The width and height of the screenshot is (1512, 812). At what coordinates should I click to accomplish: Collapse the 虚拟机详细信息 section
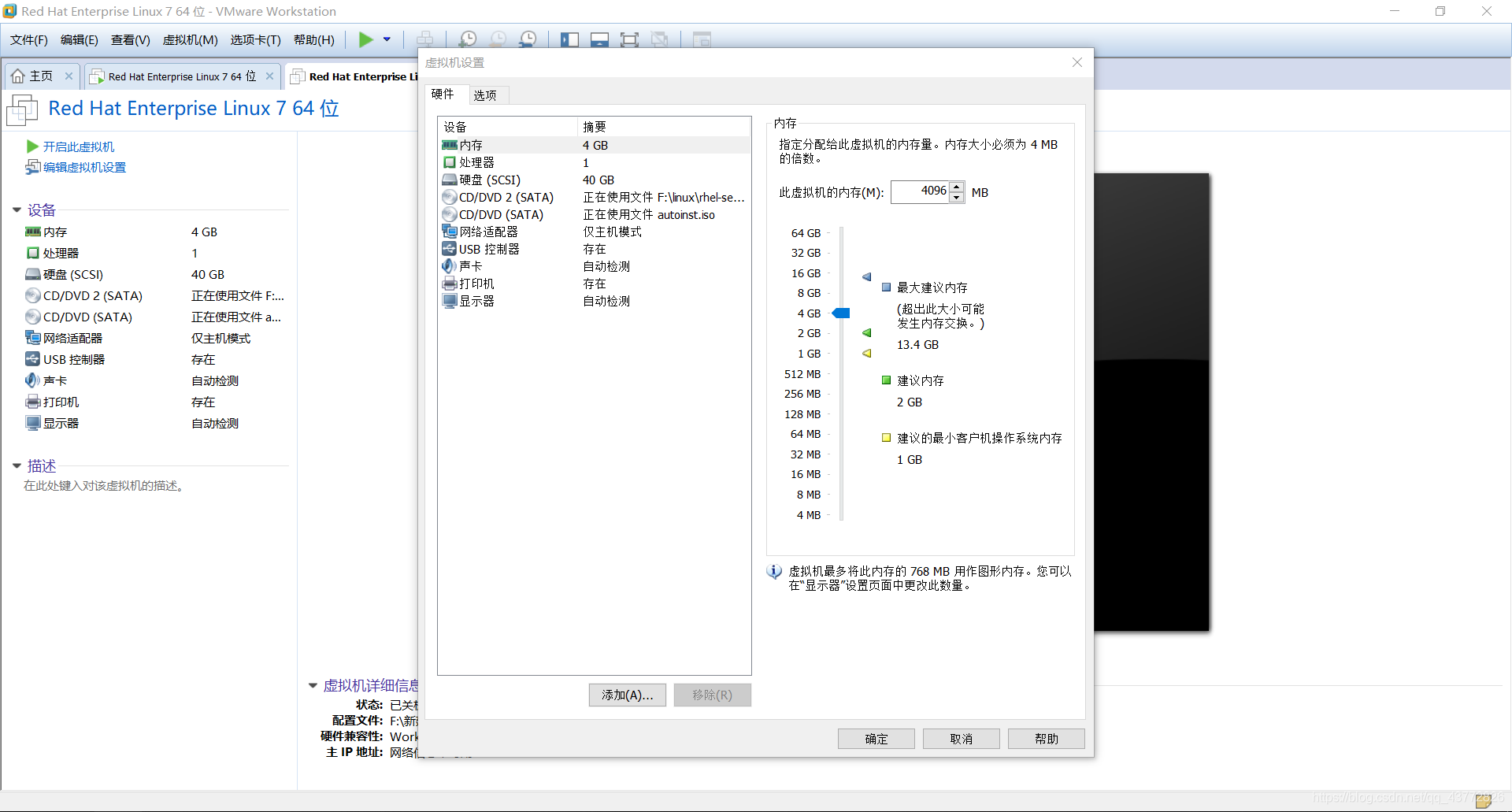tap(313, 685)
